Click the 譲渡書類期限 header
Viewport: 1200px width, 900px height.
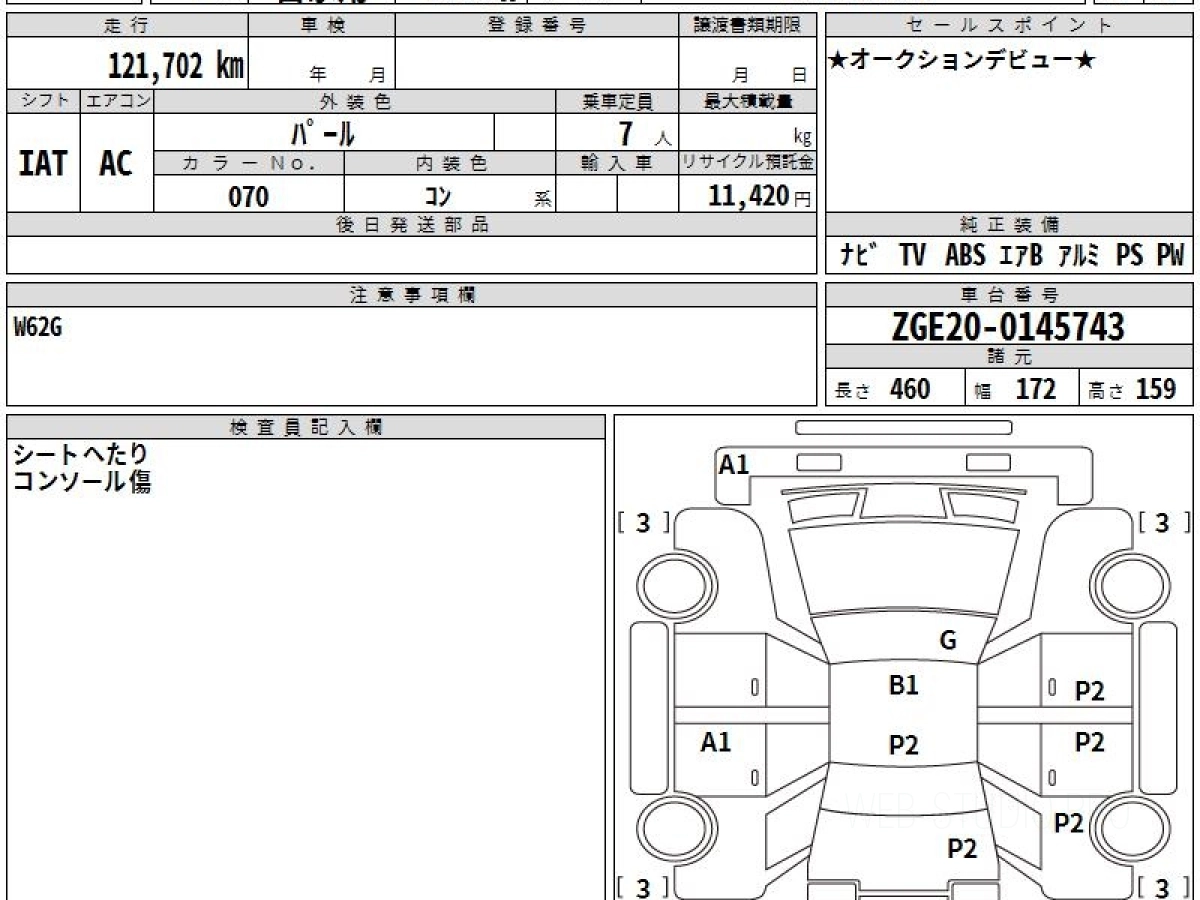[x=747, y=26]
